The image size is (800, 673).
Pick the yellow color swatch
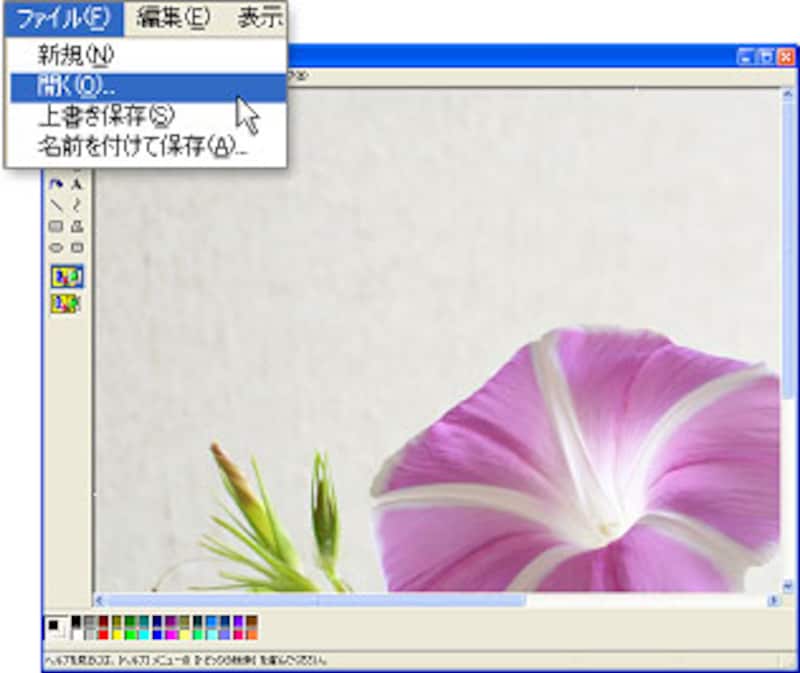click(117, 633)
